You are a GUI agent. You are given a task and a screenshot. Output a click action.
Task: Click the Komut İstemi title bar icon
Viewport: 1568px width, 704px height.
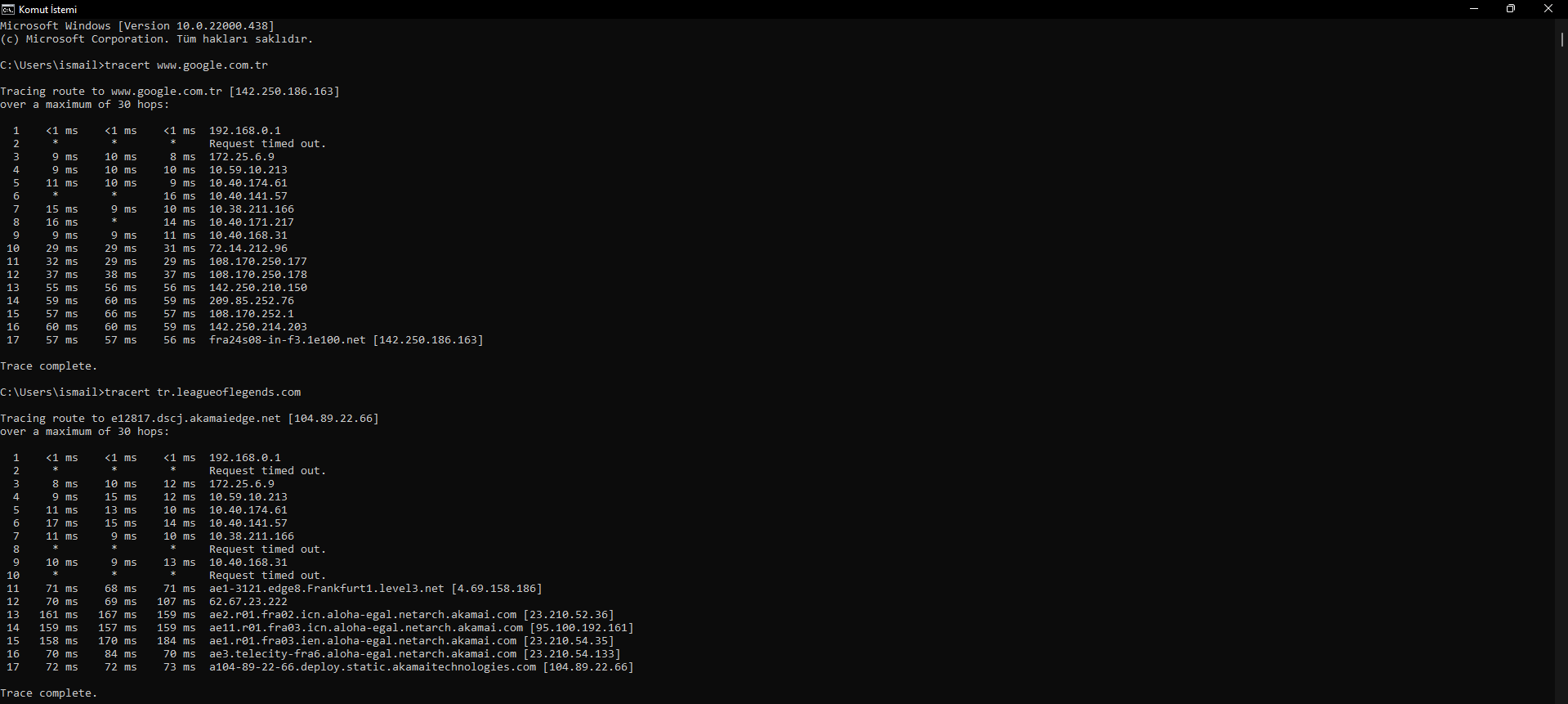(x=8, y=9)
